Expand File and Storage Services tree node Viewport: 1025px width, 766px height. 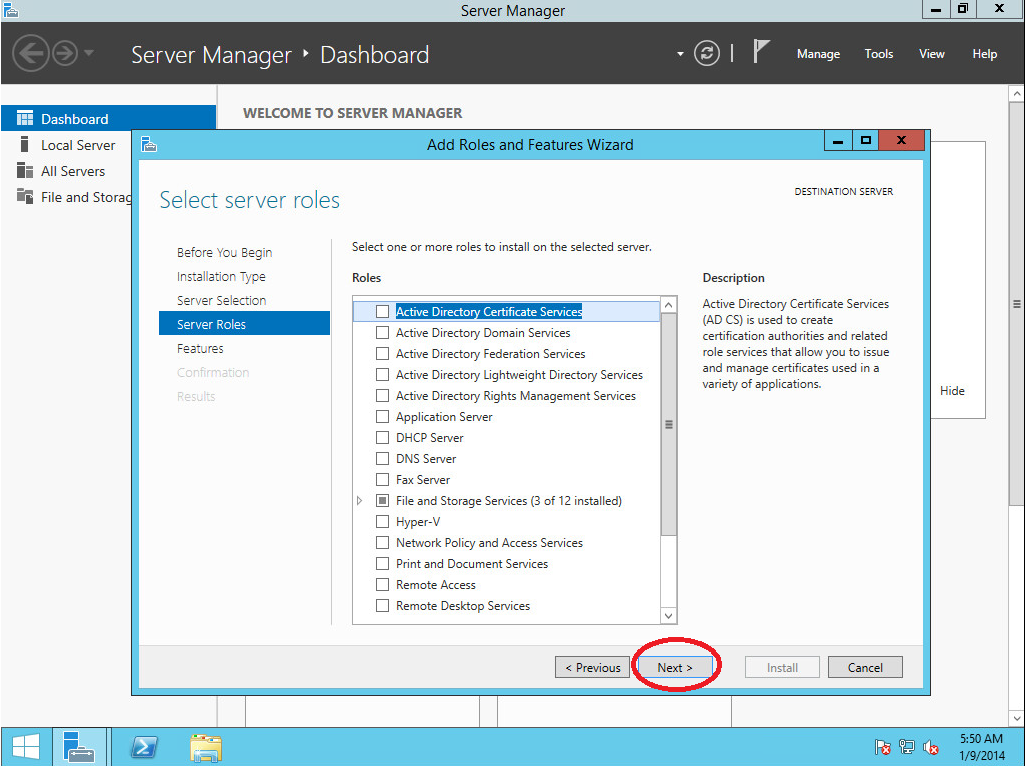pyautogui.click(x=360, y=501)
